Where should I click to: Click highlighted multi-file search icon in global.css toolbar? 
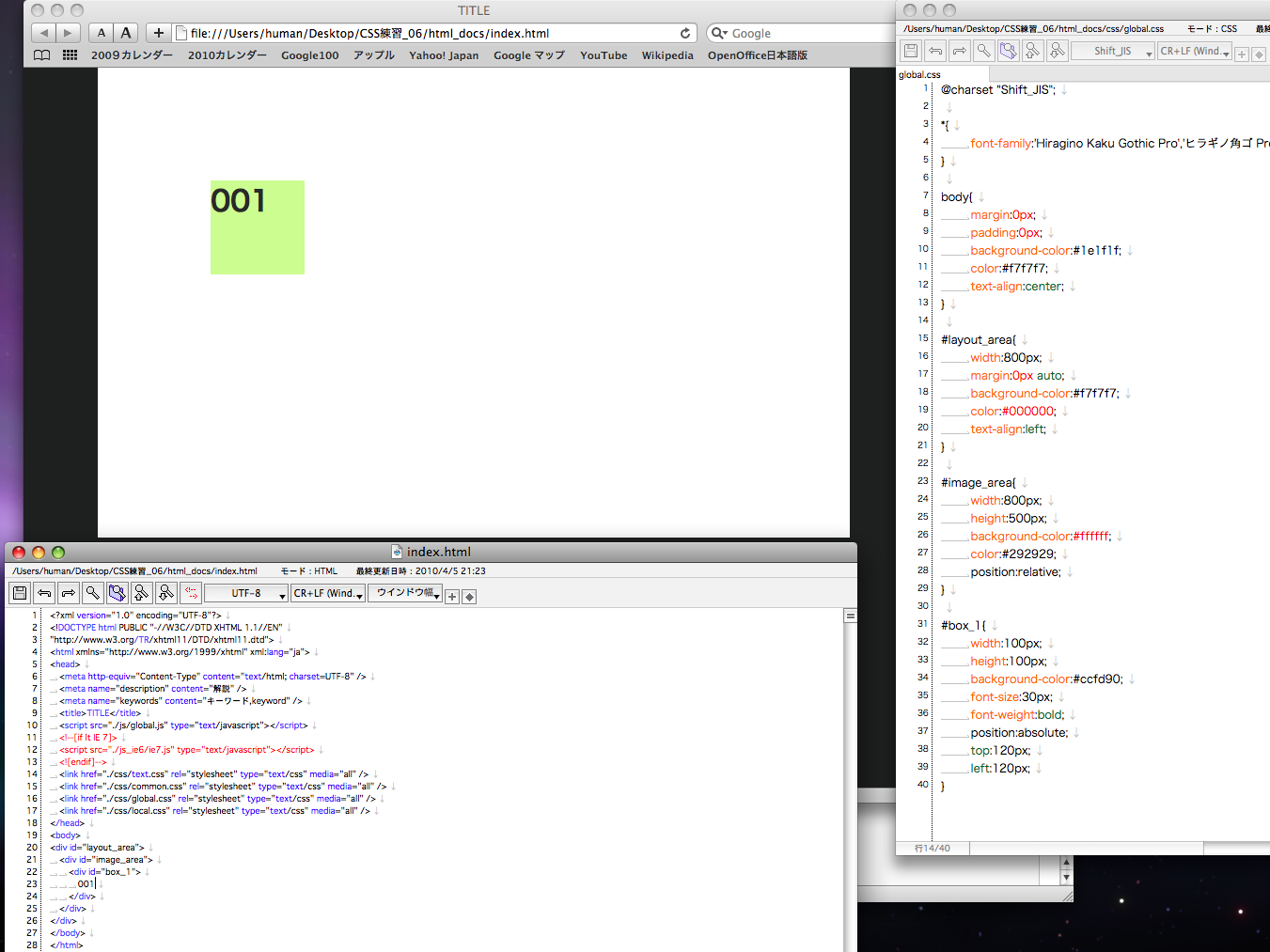click(1009, 51)
